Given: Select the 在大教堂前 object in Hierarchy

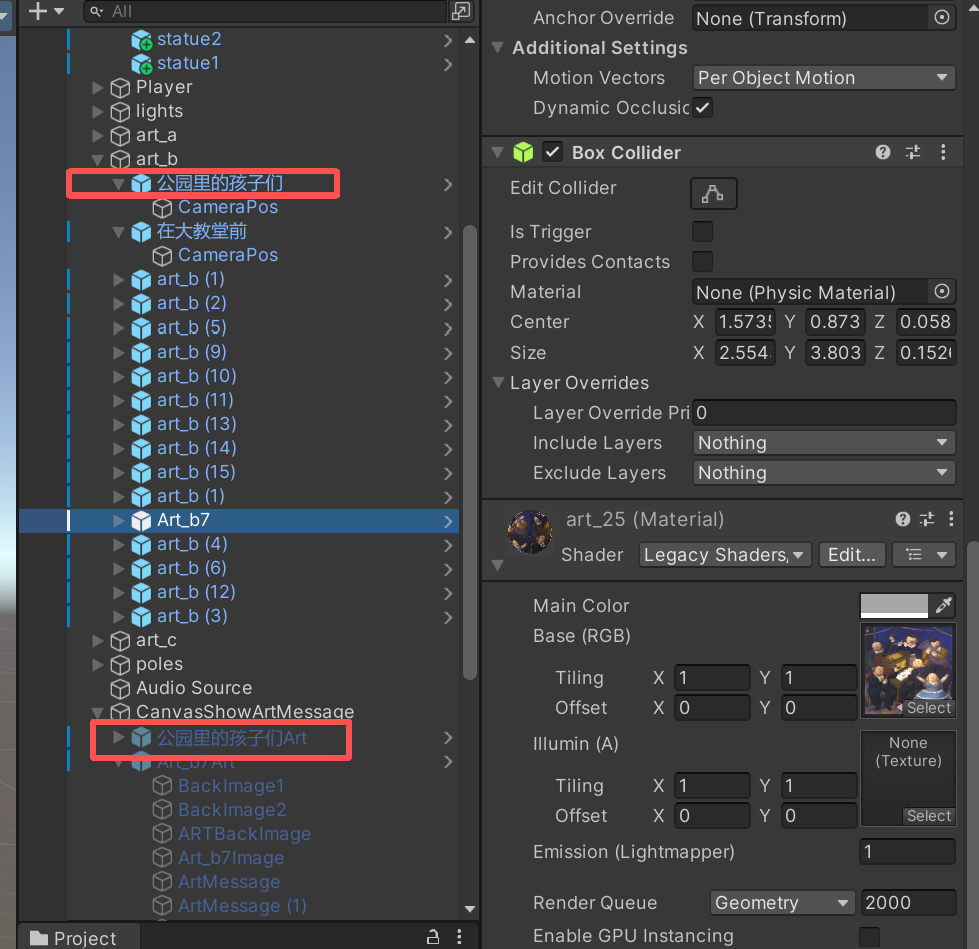Looking at the screenshot, I should pos(202,232).
